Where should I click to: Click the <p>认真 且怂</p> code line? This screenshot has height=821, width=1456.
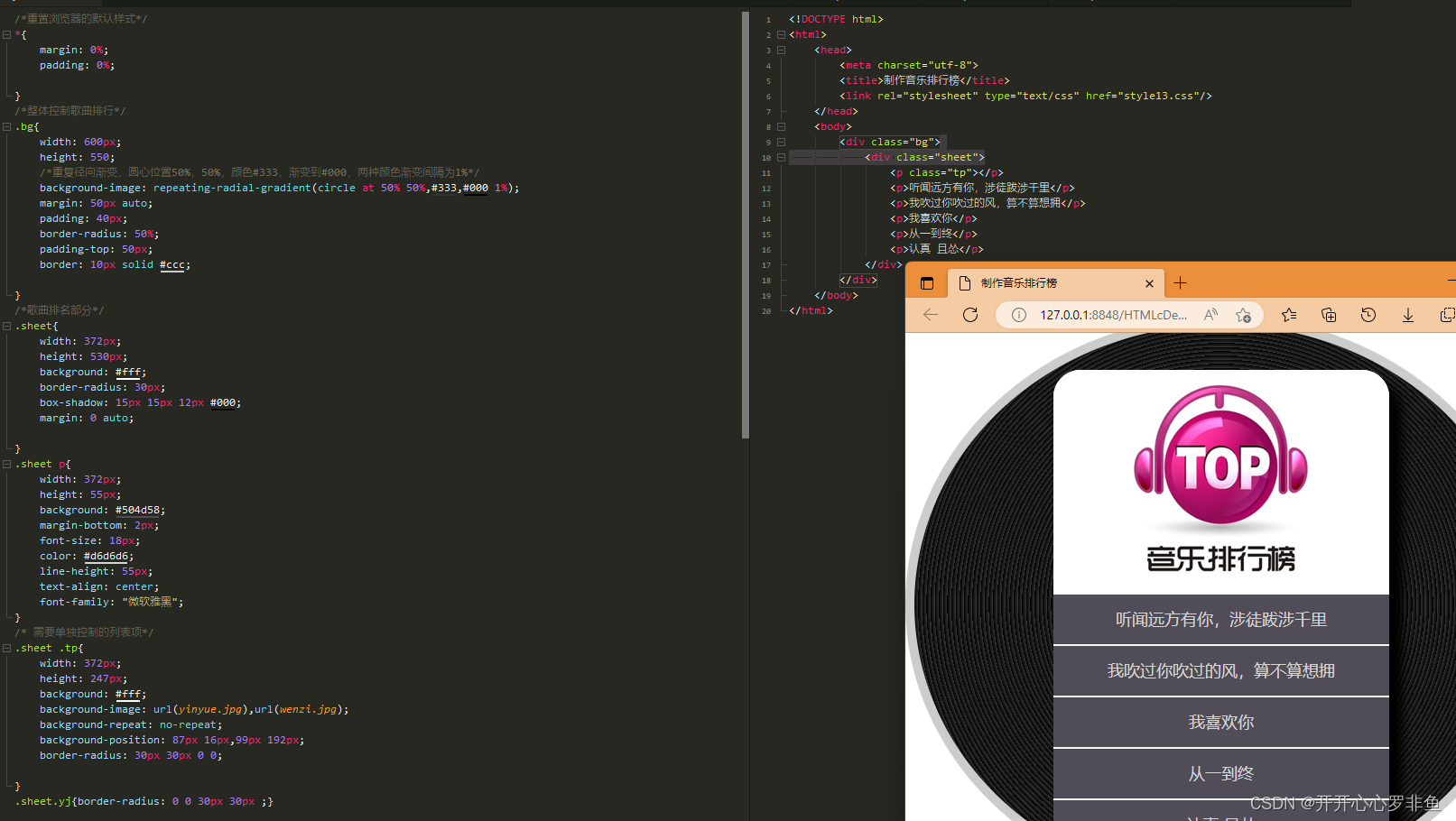[937, 250]
